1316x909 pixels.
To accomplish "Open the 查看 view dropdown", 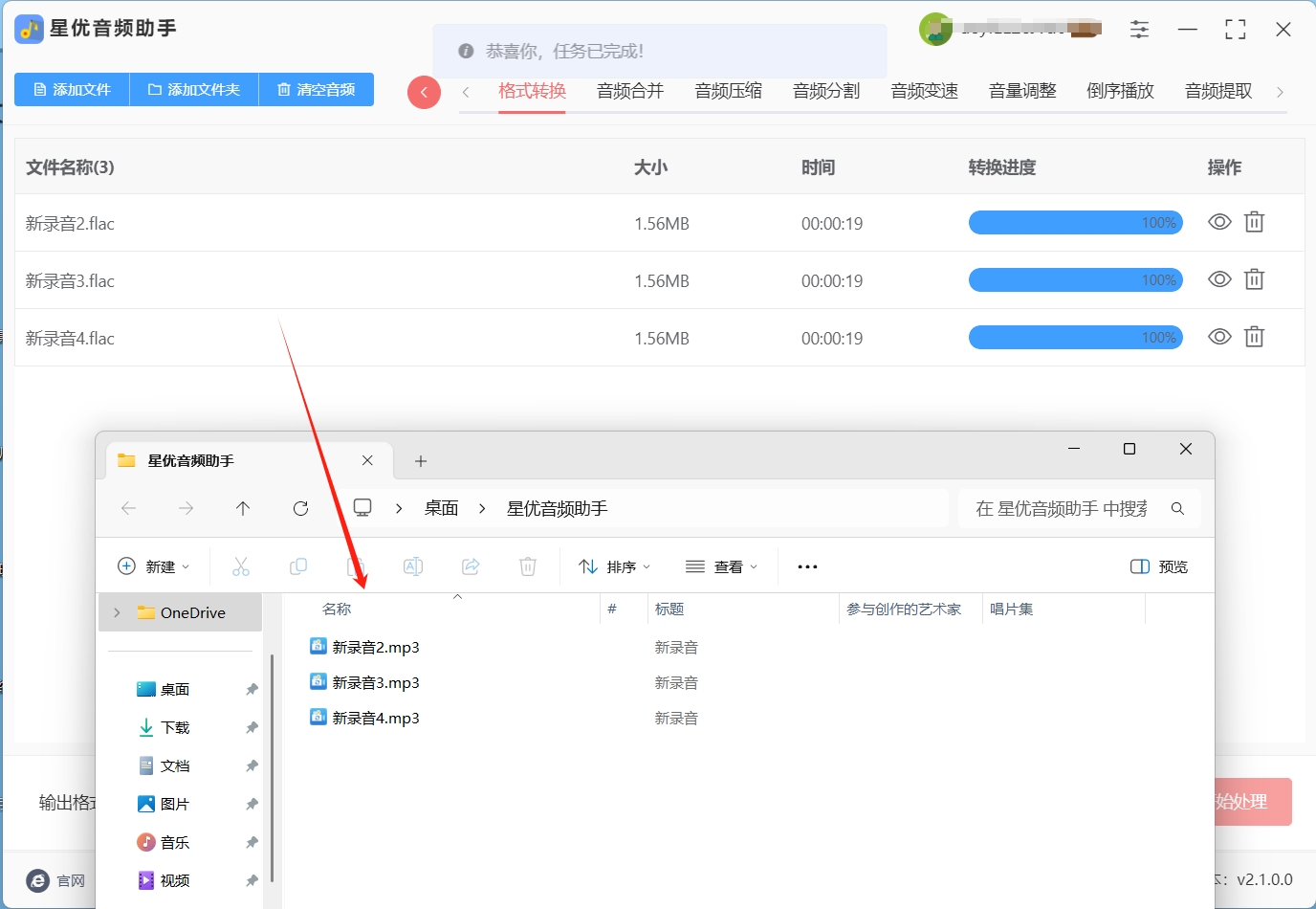I will click(722, 566).
